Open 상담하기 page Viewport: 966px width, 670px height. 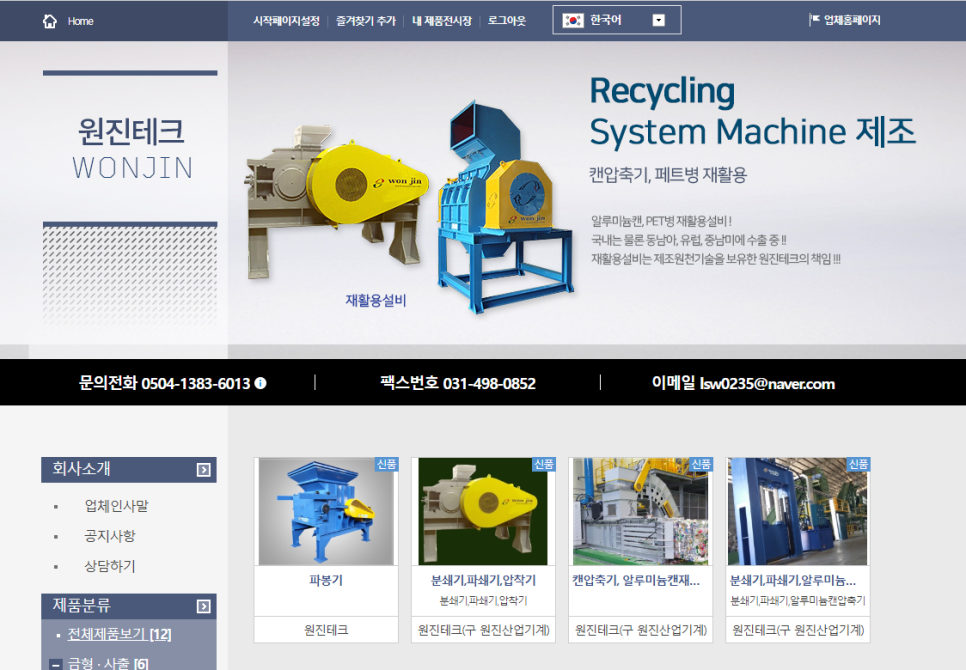tap(110, 566)
